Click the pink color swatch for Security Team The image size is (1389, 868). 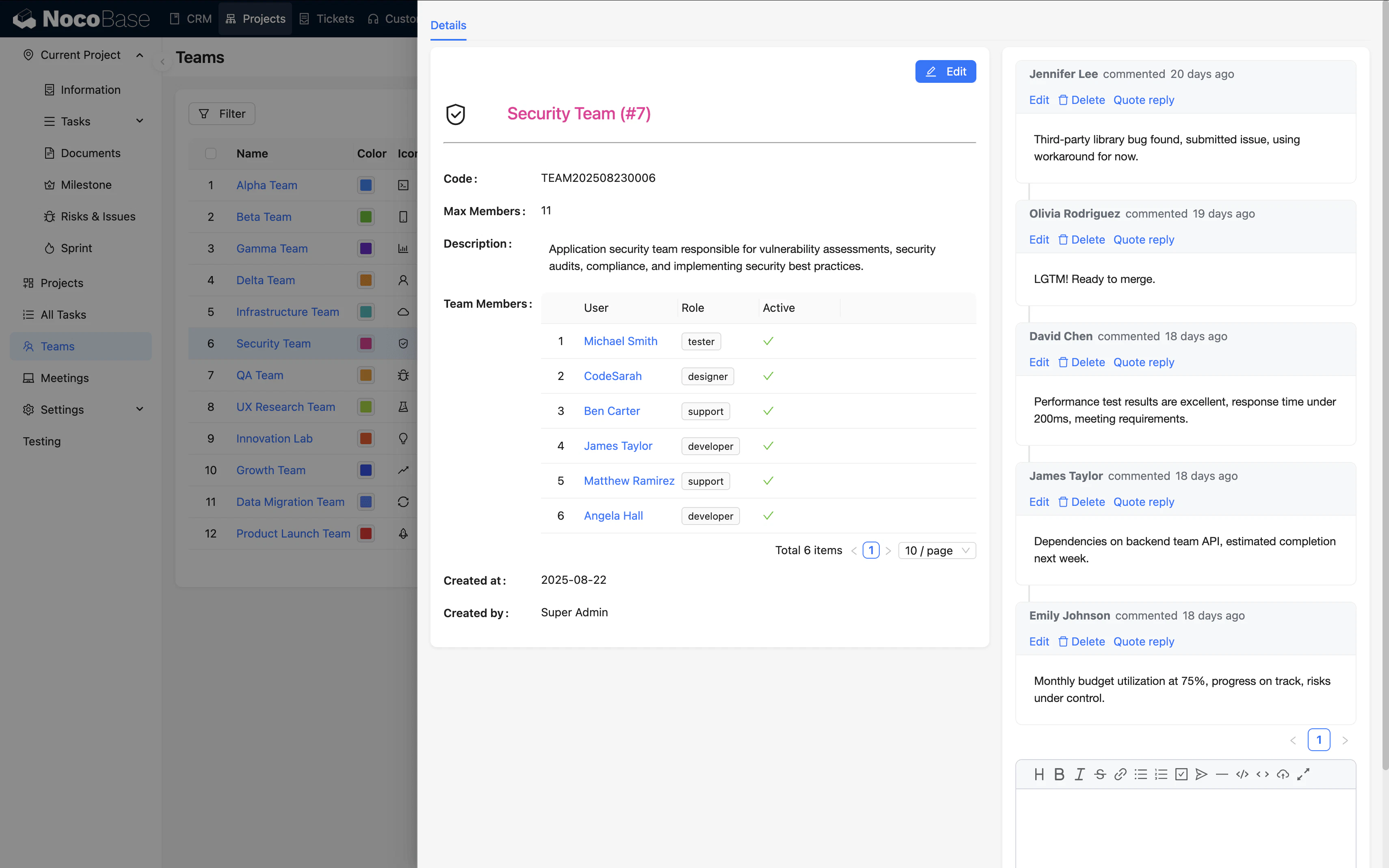(366, 343)
